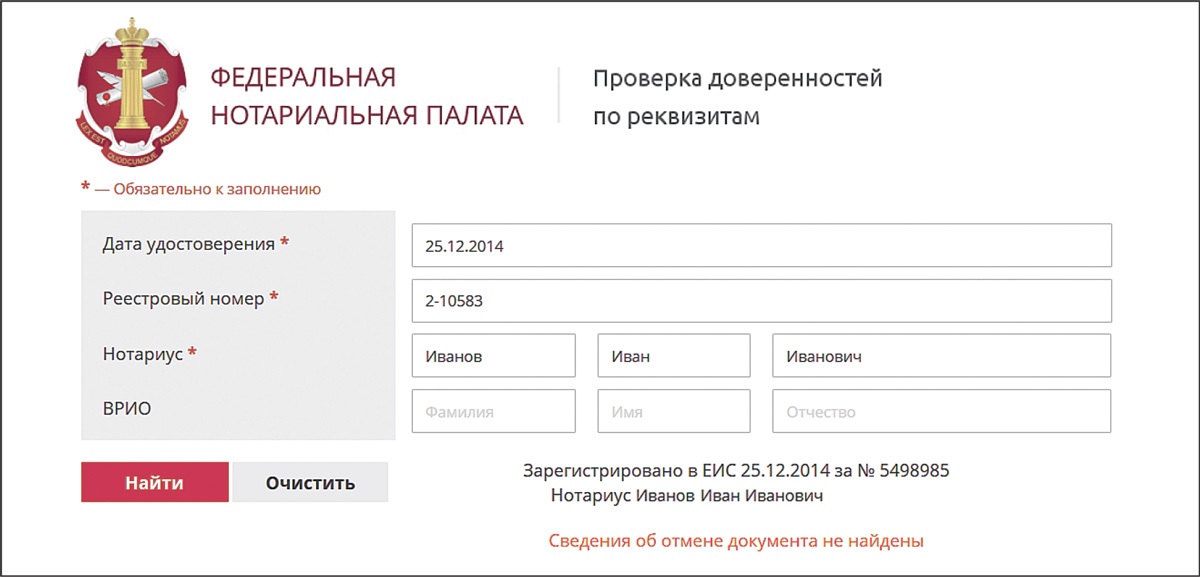The height and width of the screenshot is (577, 1200).
Task: Click the notary patronymic field Иванович
Action: tap(941, 355)
